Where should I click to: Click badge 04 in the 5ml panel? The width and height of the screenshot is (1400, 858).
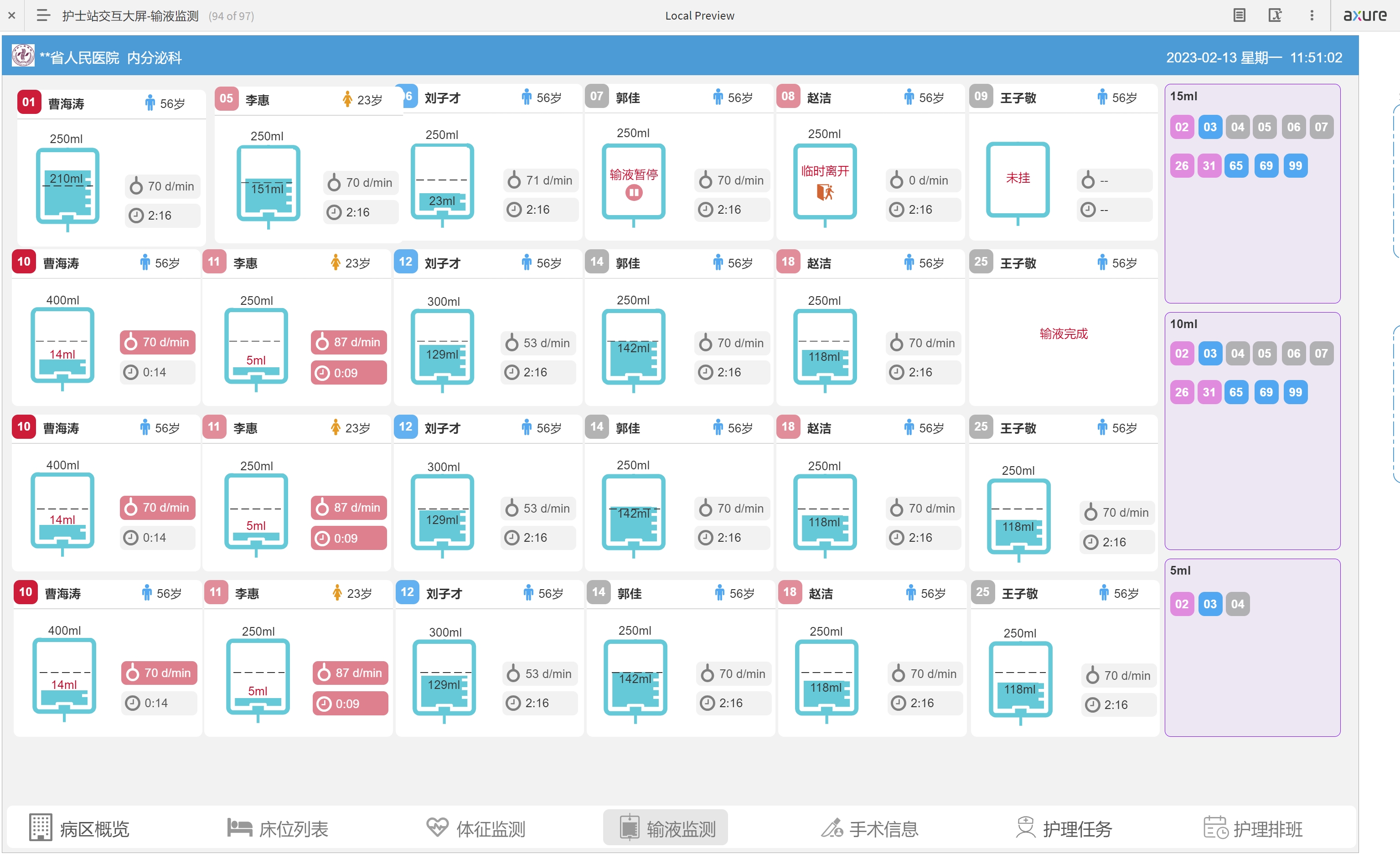tap(1237, 604)
